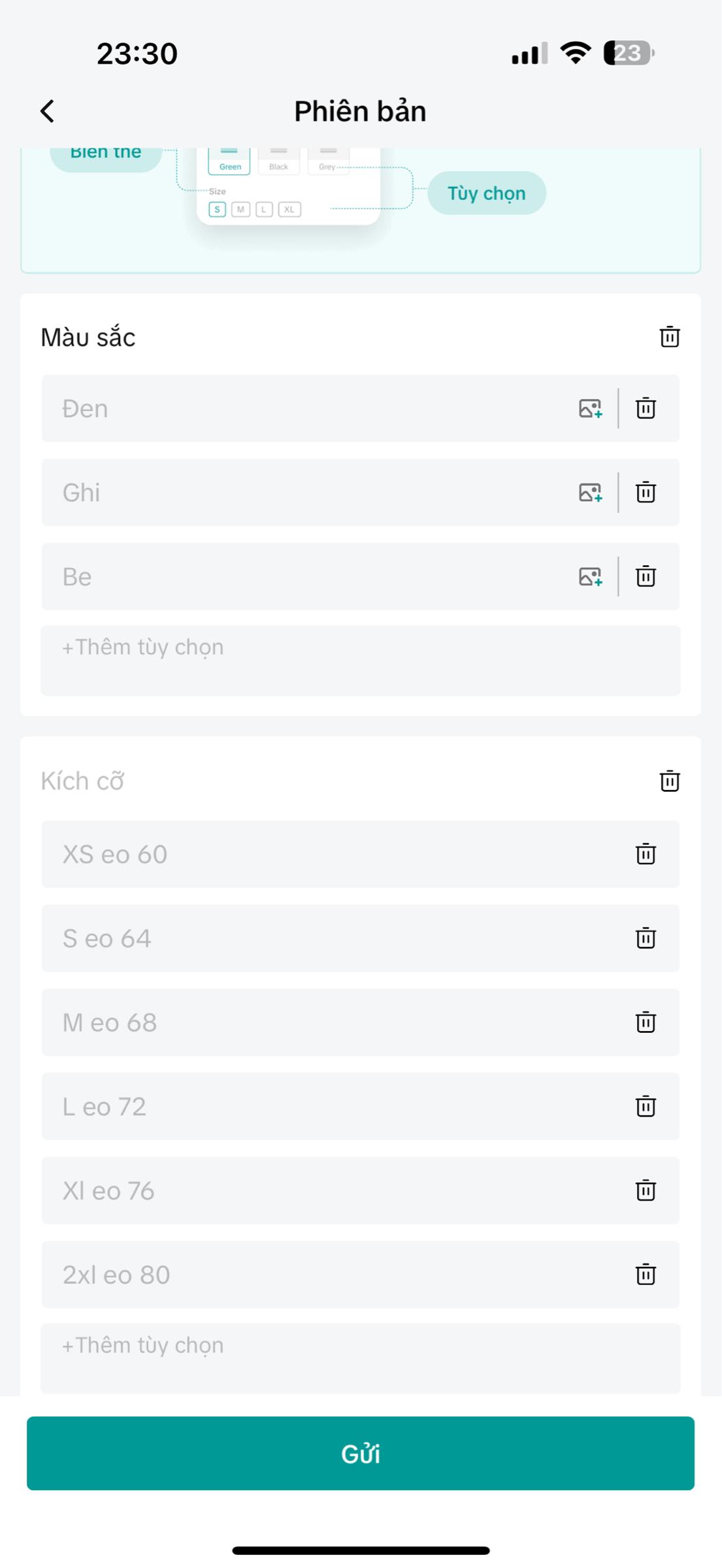The height and width of the screenshot is (1568, 722).
Task: Add image for the Ghi color option
Action: coord(590,493)
